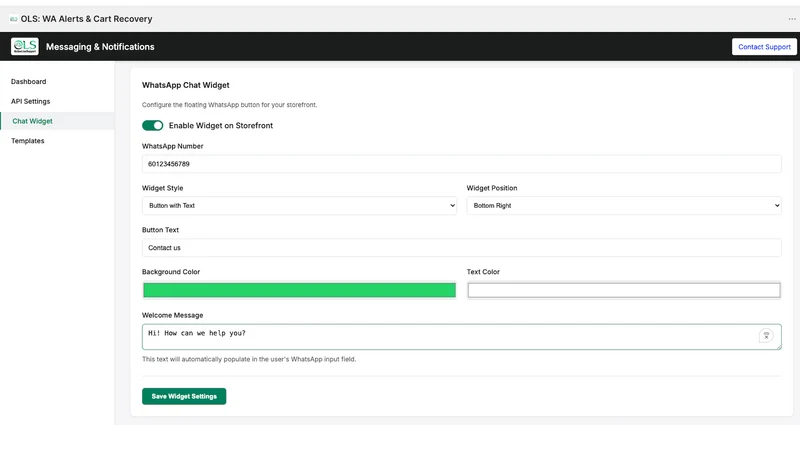Click the clear icon in Welcome Message box
Image resolution: width=800 pixels, height=450 pixels.
click(x=766, y=336)
